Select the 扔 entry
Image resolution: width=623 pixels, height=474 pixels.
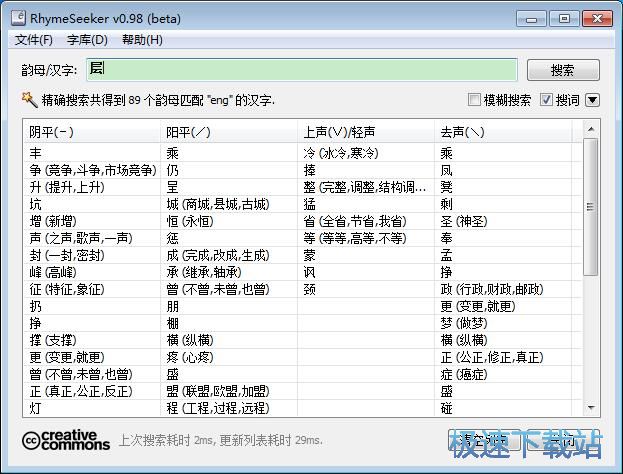click(35, 307)
